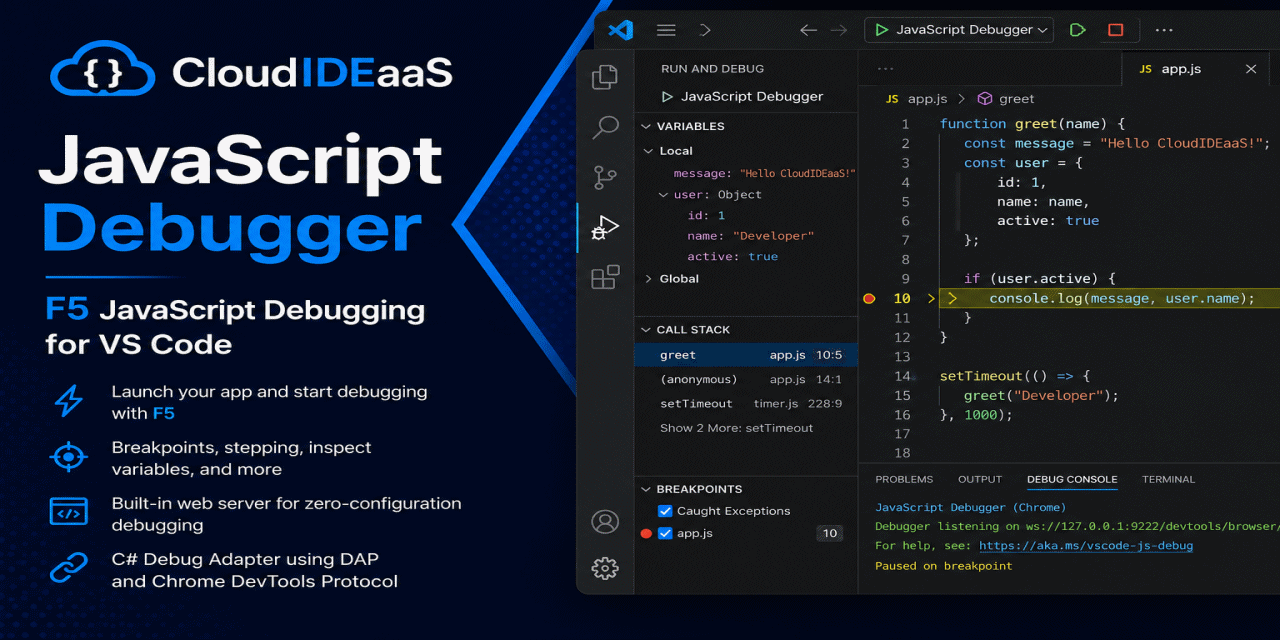The height and width of the screenshot is (640, 1280).
Task: Select the setTimeout timer.js stack frame
Action: [x=747, y=404]
